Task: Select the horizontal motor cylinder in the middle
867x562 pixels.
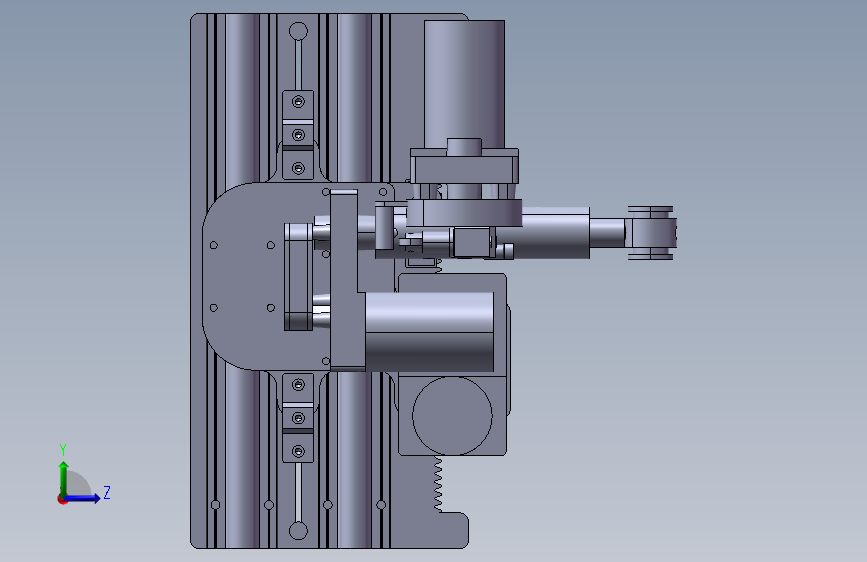Action: pyautogui.click(x=430, y=332)
